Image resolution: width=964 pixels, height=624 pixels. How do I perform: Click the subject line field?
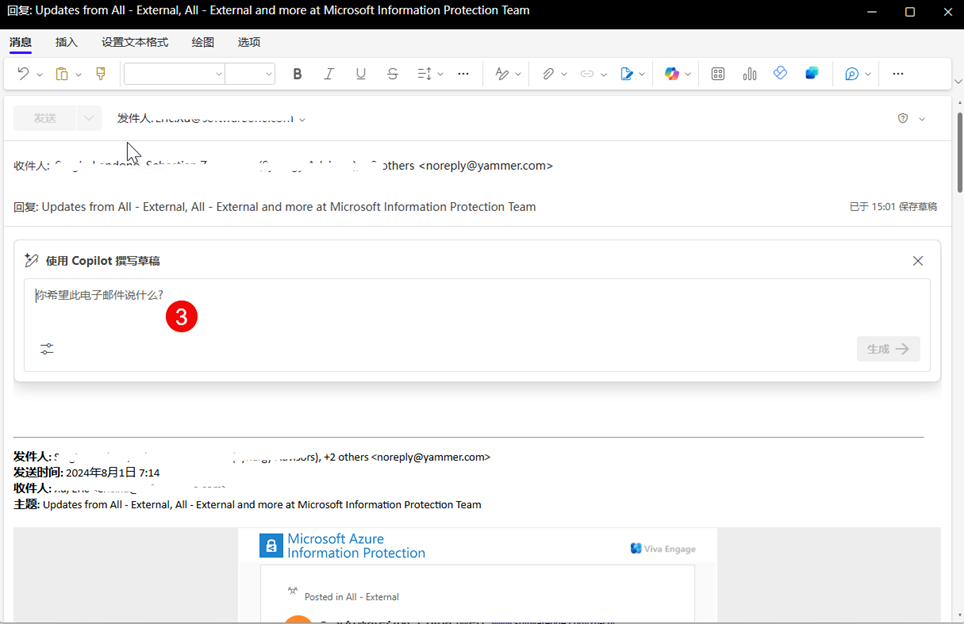point(424,207)
